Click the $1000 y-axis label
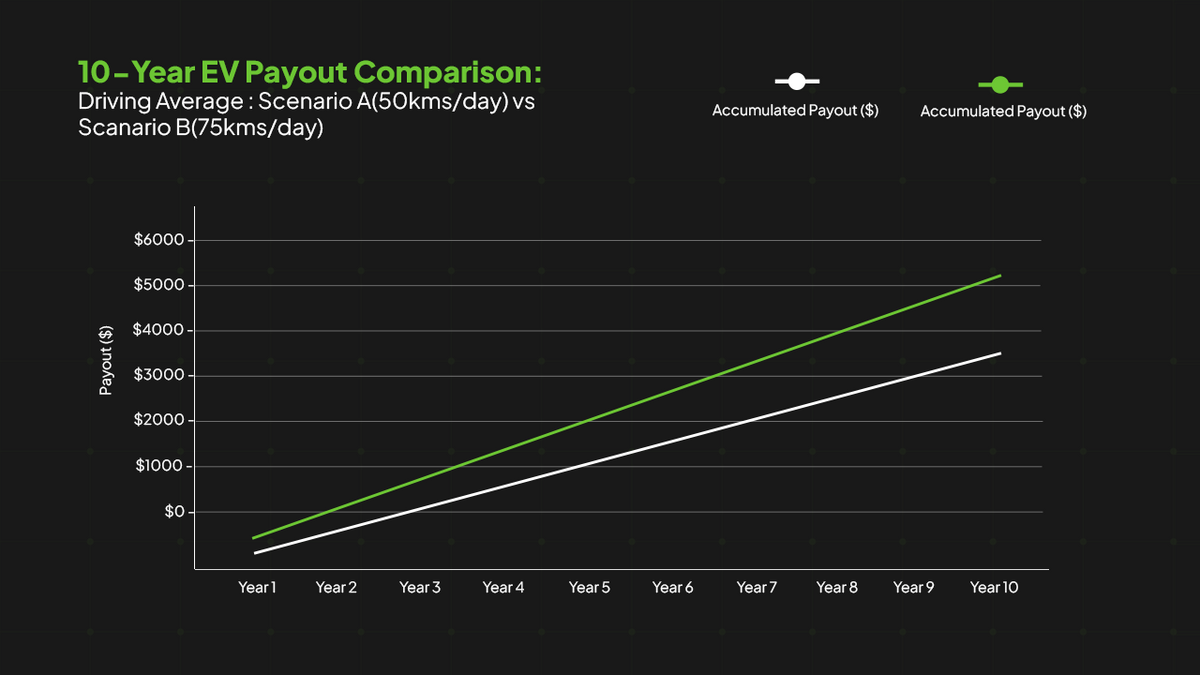Image resolution: width=1200 pixels, height=675 pixels. (159, 466)
